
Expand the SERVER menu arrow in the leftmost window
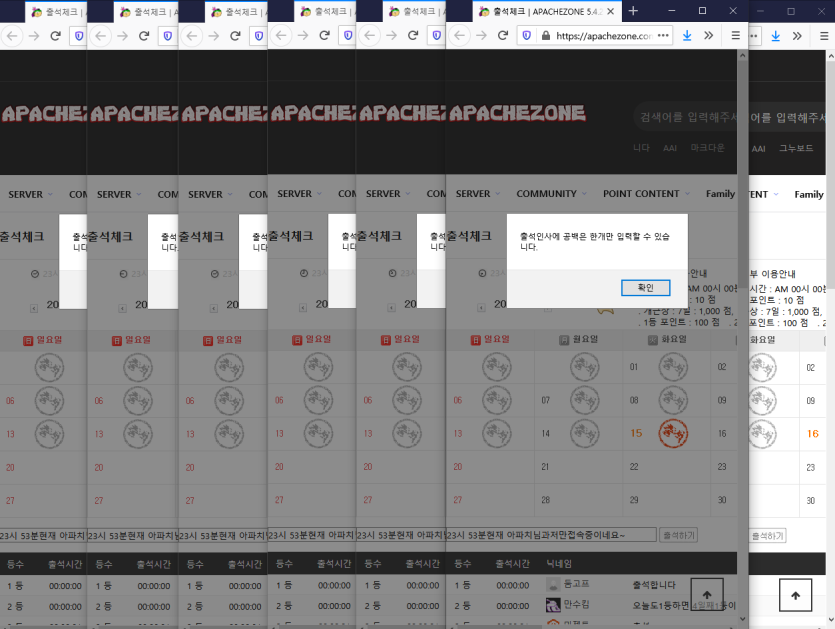click(x=50, y=194)
